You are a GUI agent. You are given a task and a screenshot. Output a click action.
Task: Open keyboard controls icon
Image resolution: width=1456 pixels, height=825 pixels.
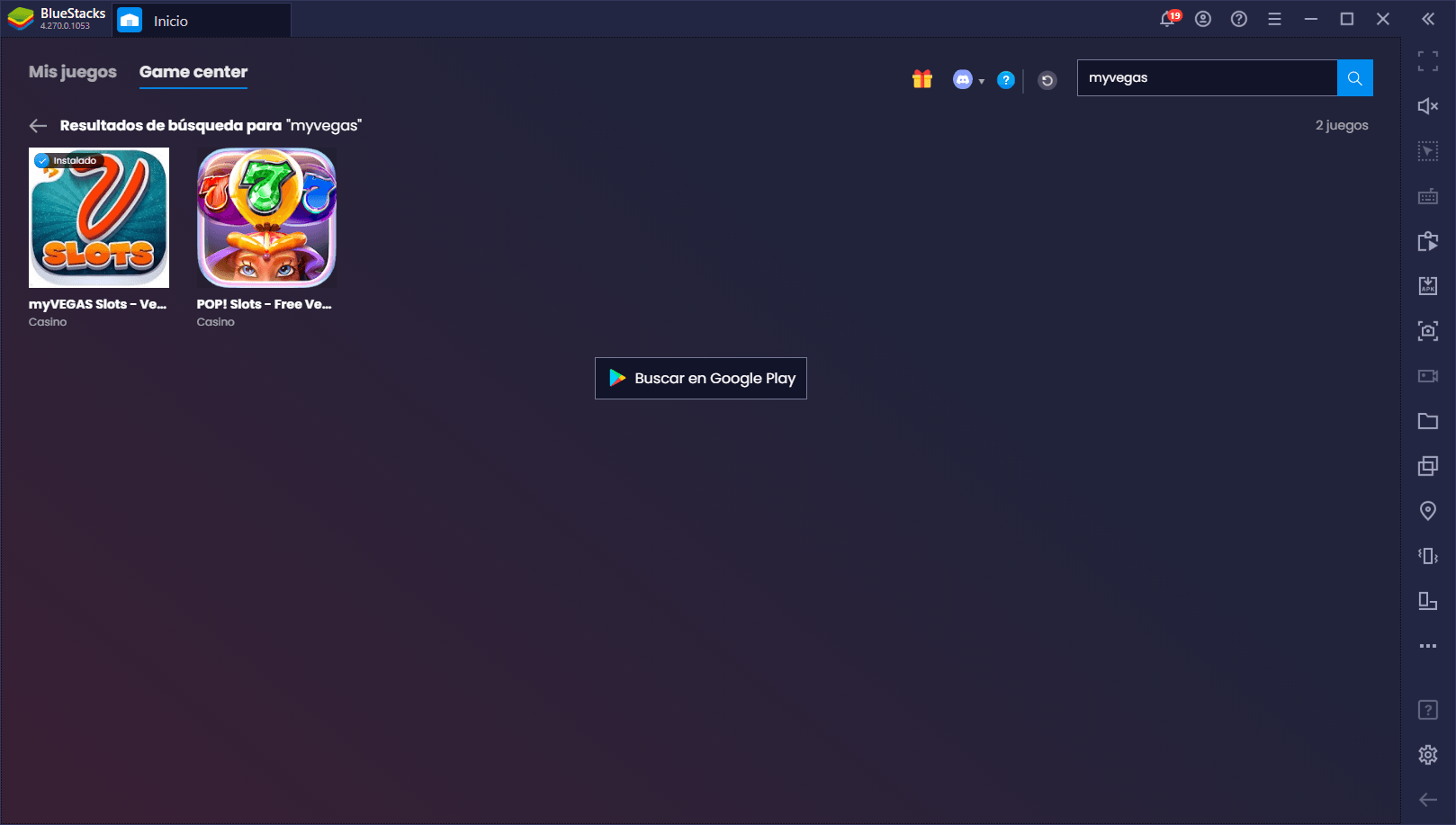(1428, 196)
